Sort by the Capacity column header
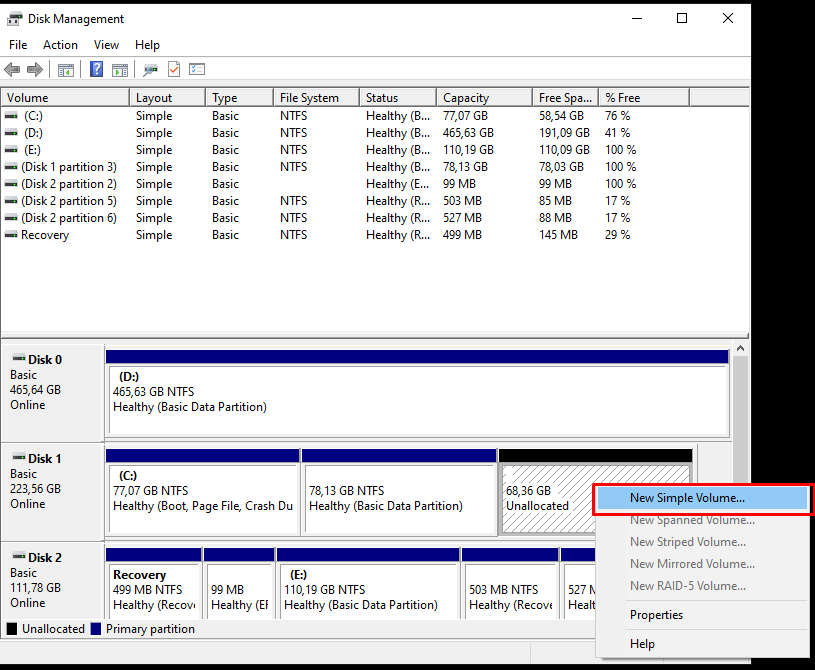This screenshot has height=670, width=815. pyautogui.click(x=466, y=98)
